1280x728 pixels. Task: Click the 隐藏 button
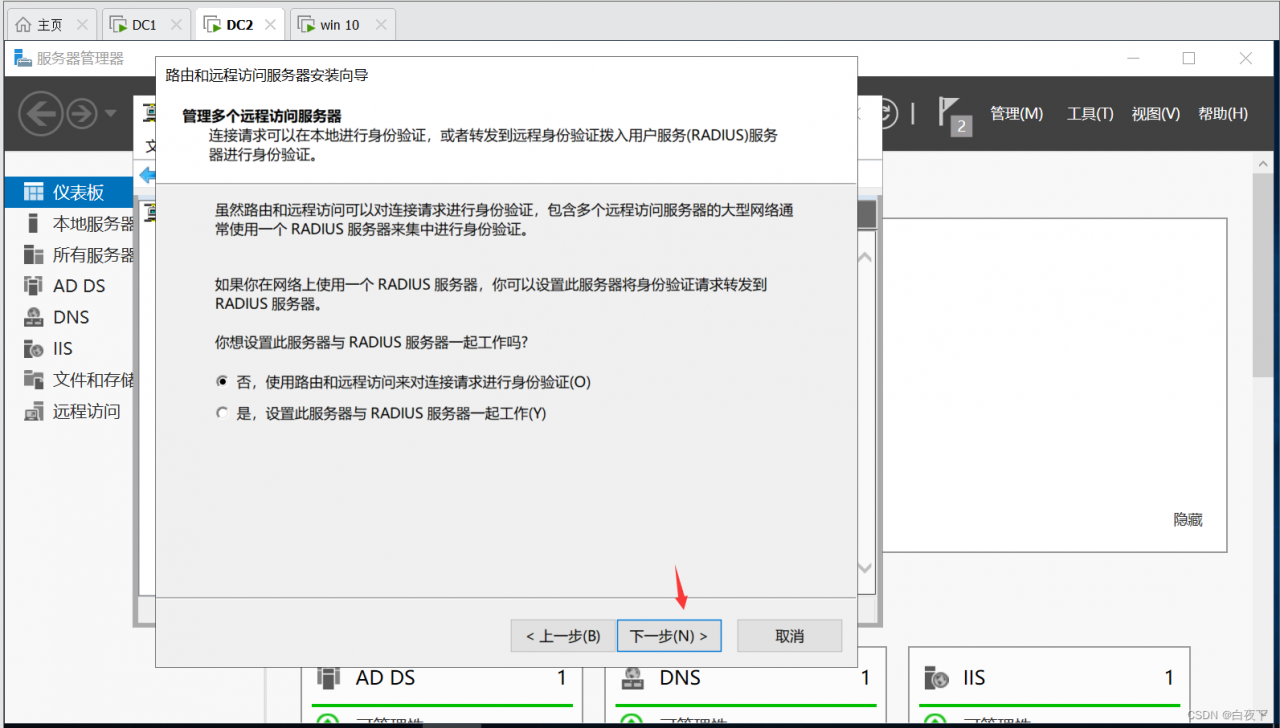coord(1187,519)
